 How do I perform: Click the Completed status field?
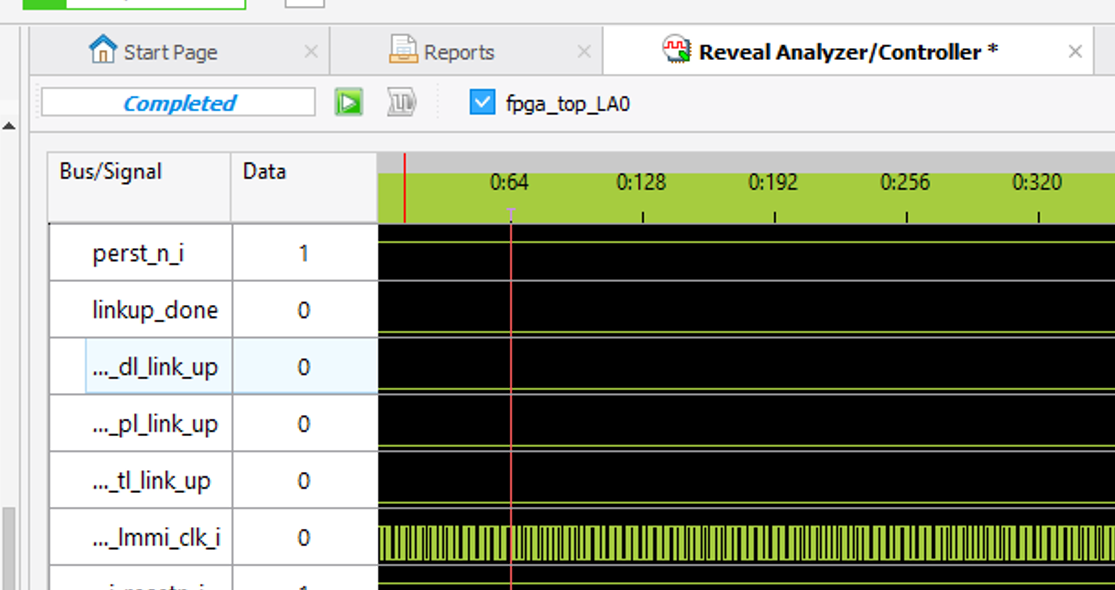[178, 102]
